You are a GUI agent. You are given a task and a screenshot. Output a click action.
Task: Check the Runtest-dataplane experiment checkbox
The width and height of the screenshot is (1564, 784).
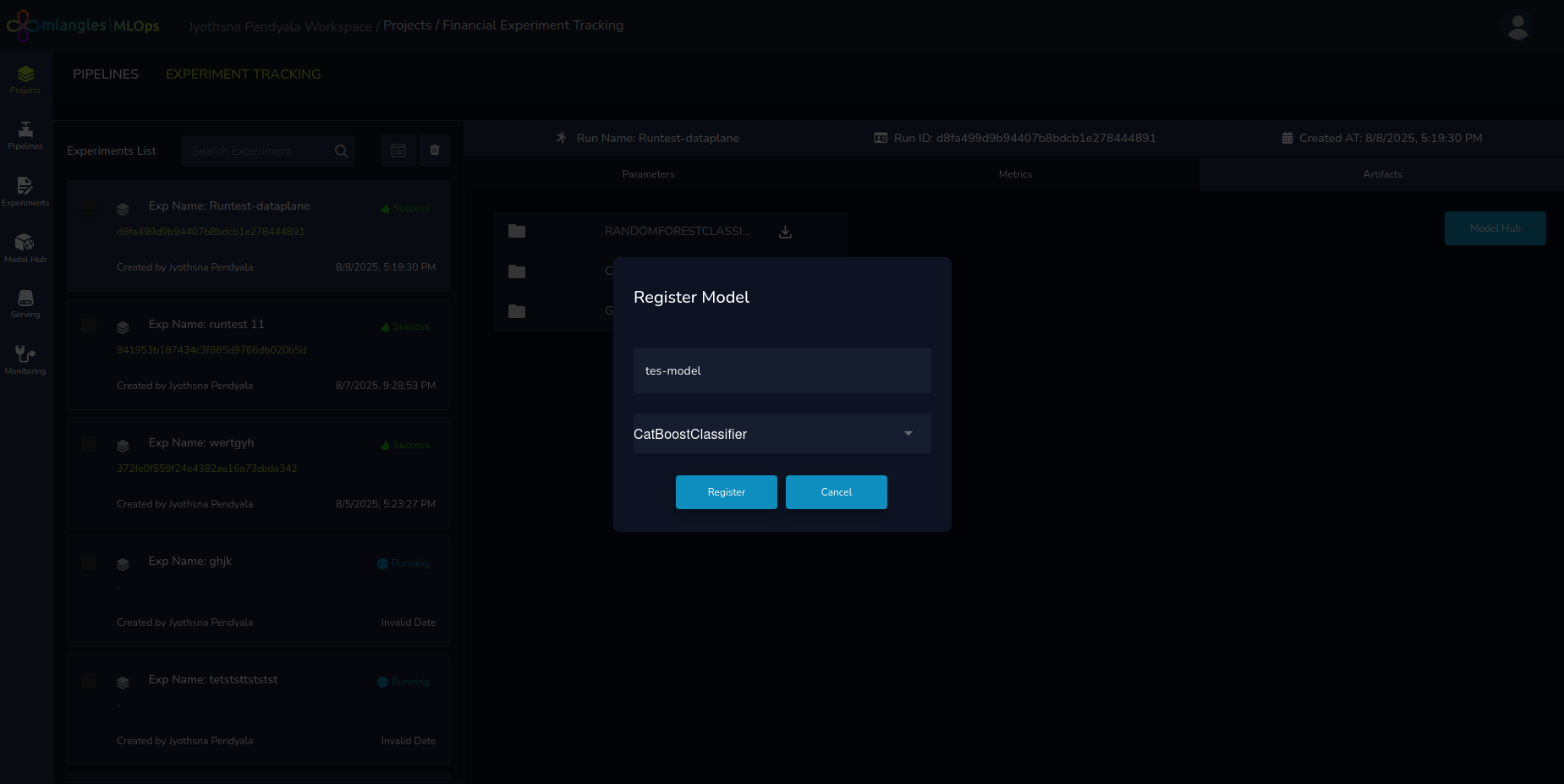tap(89, 207)
